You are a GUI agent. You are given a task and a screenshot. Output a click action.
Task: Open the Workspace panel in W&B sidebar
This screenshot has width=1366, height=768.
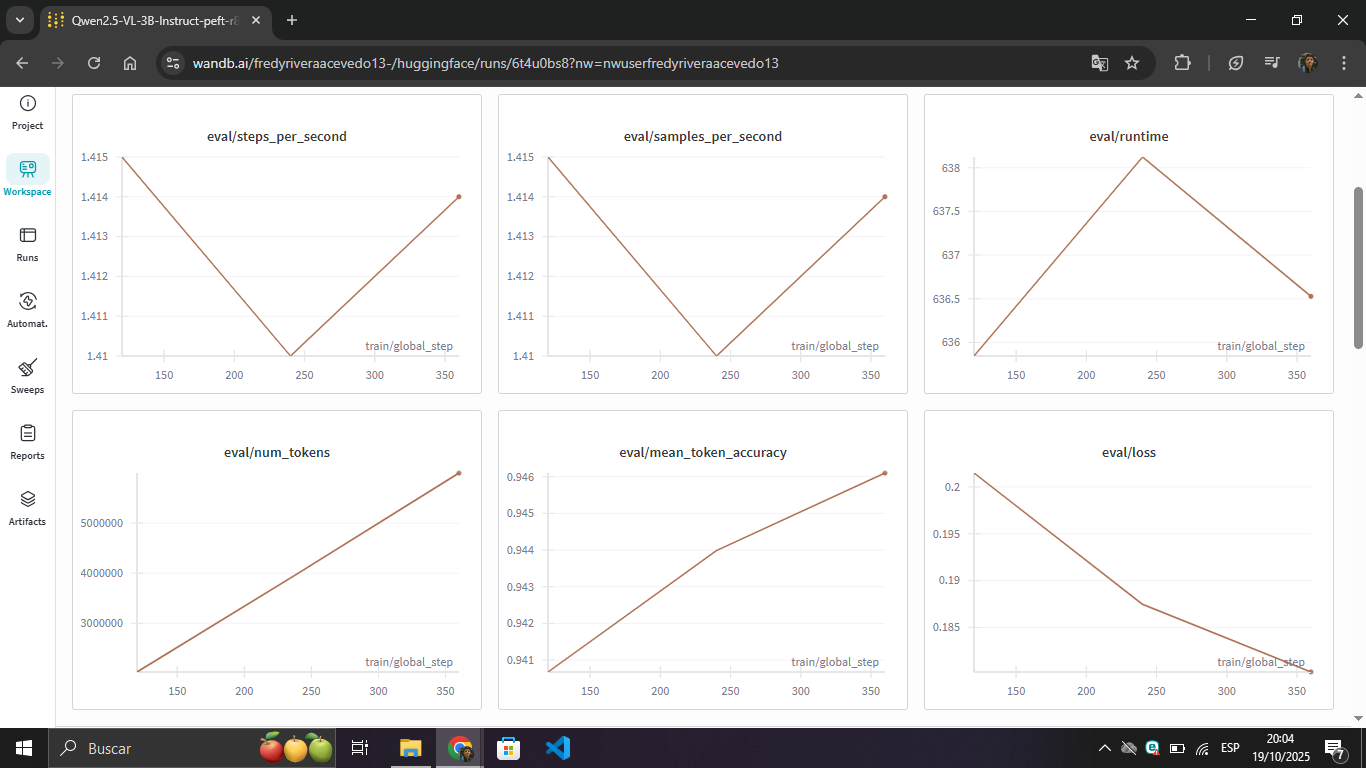click(x=27, y=173)
